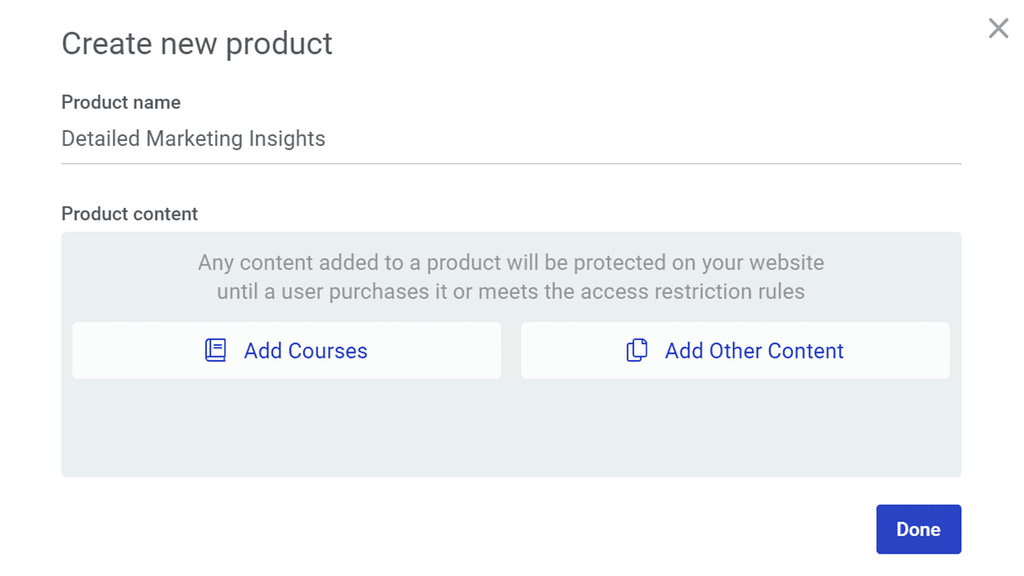Viewport: 1024px width, 576px height.
Task: Click the pages icon beside Add Other Content
Action: tap(637, 350)
